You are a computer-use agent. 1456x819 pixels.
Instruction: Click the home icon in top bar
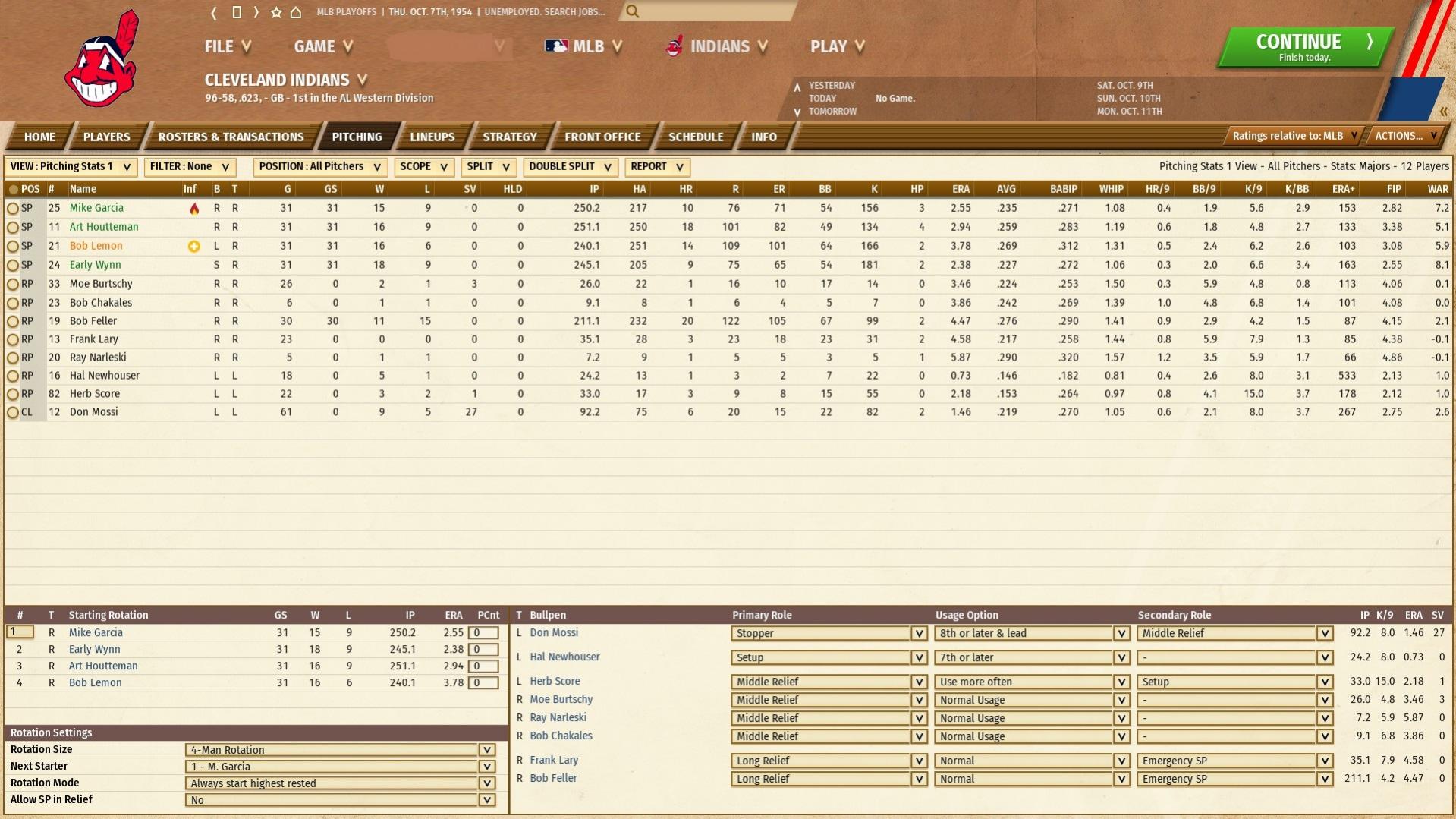[x=296, y=12]
